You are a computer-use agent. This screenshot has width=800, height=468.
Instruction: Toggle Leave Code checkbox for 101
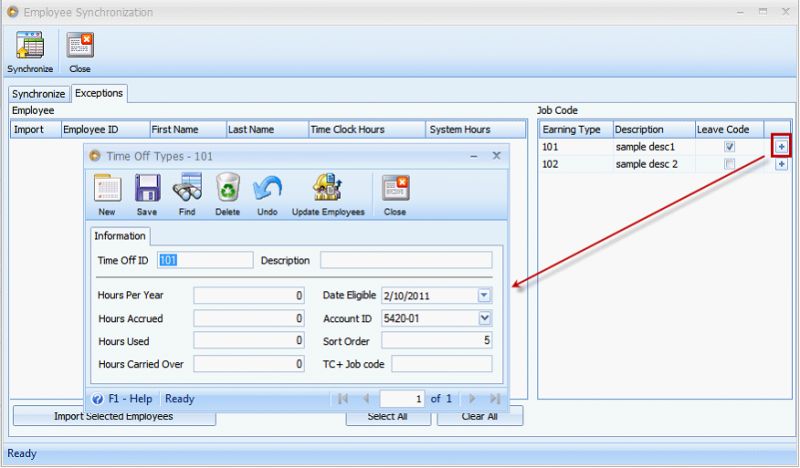point(730,147)
